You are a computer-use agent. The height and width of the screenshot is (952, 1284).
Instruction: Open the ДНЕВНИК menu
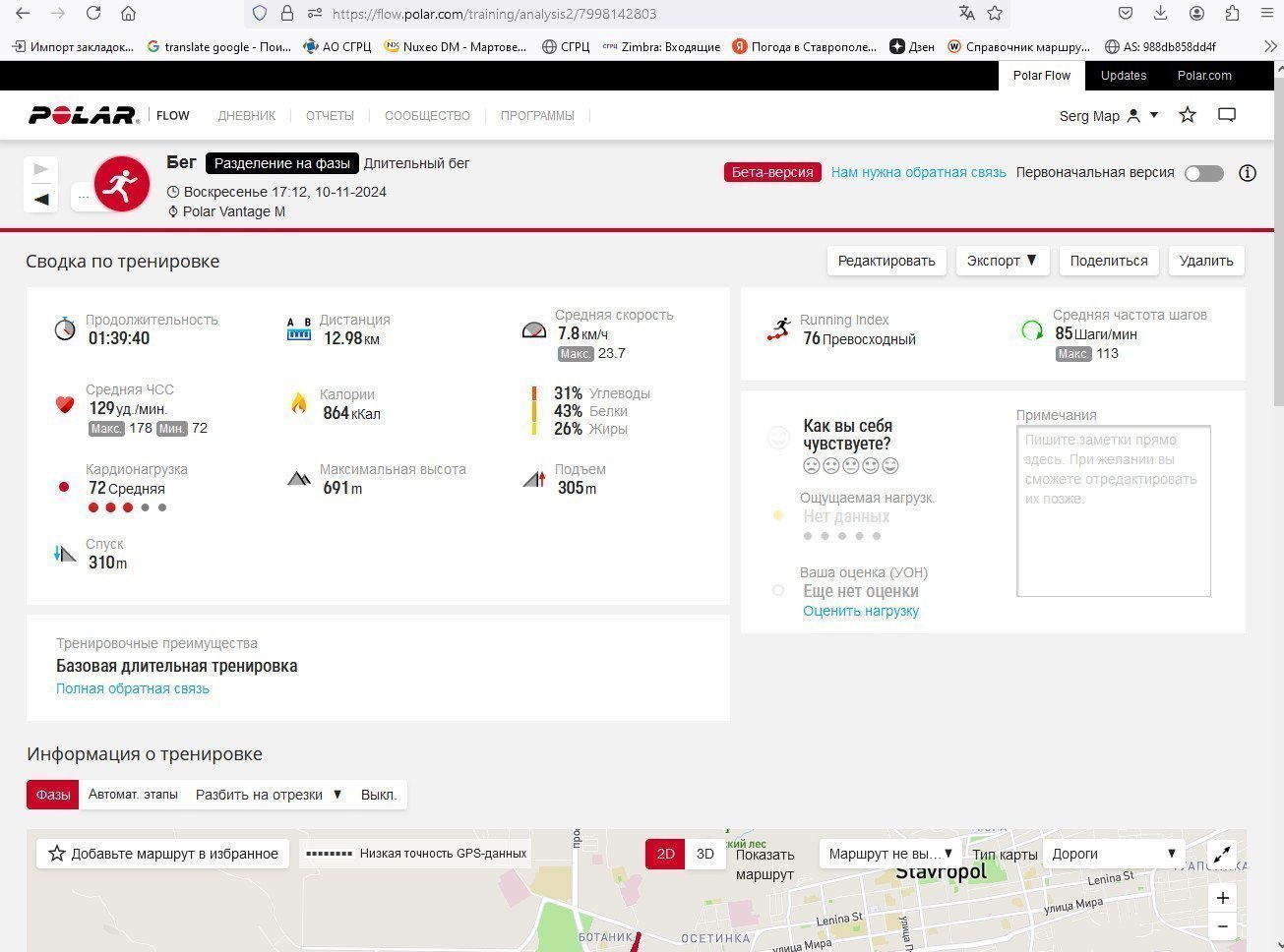247,116
